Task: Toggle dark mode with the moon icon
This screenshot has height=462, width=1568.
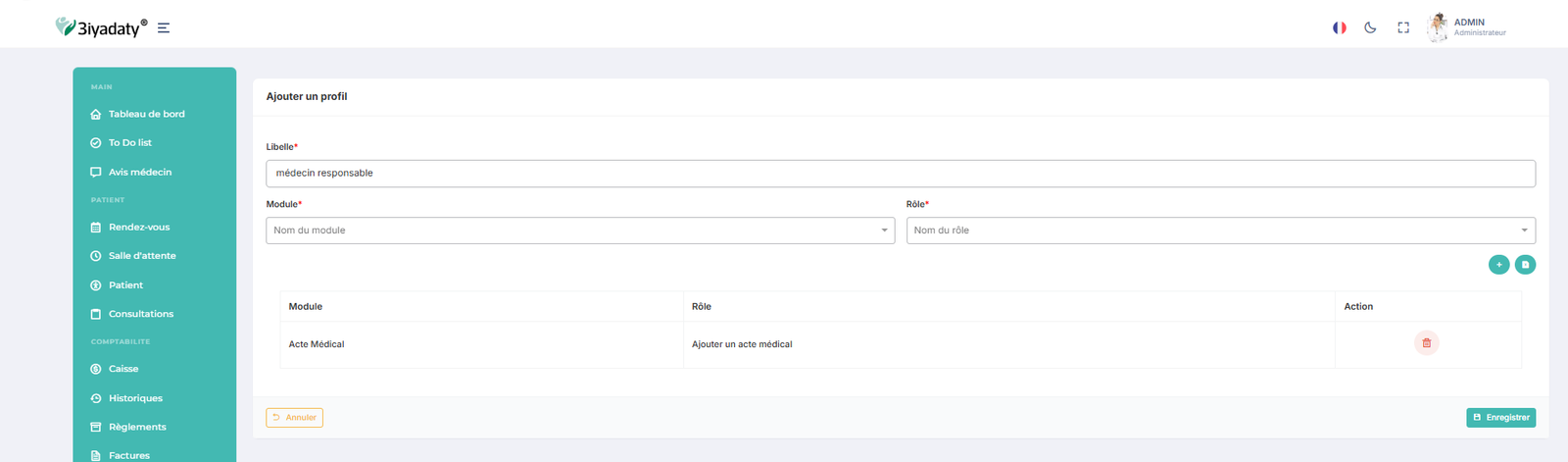Action: click(x=1370, y=27)
